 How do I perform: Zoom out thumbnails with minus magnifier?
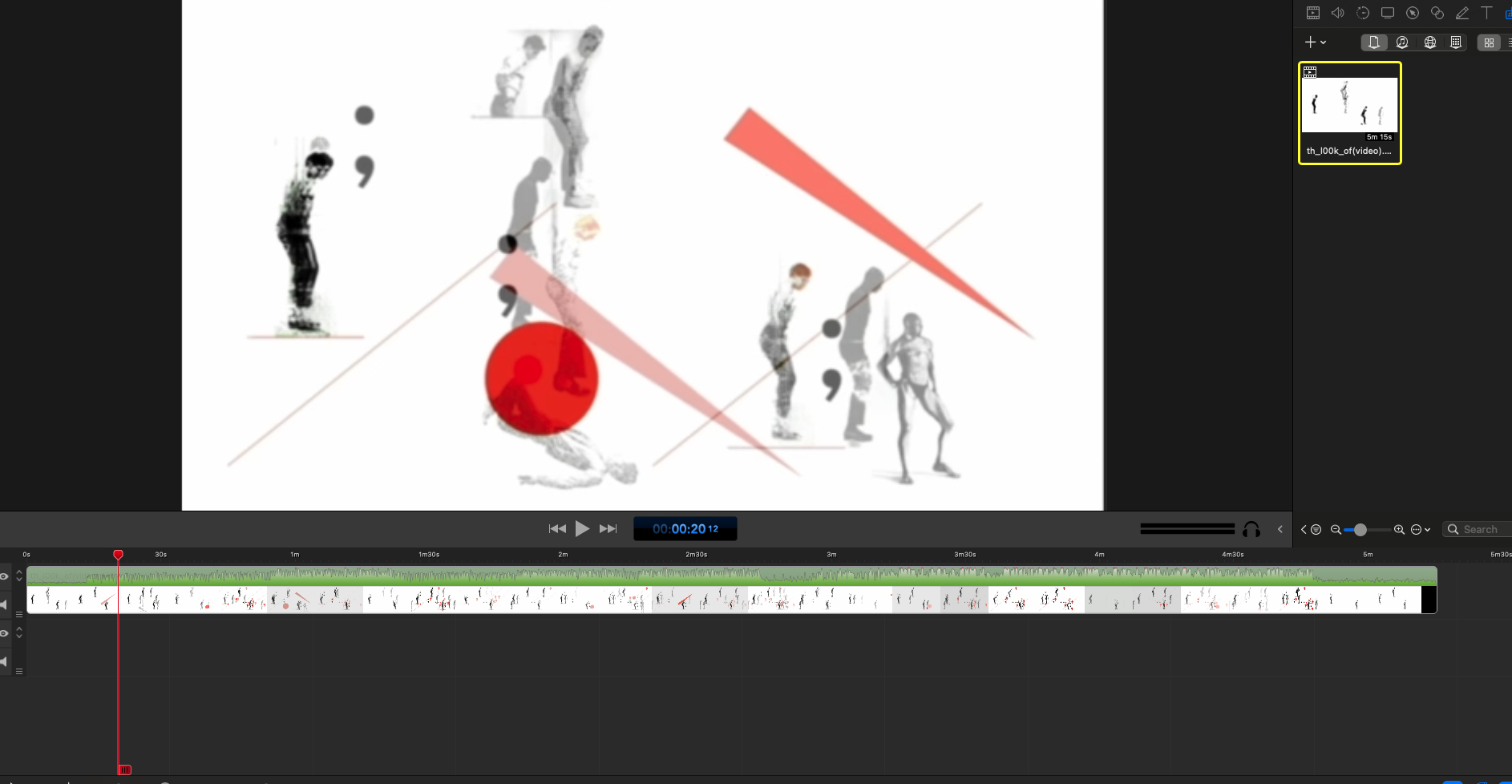click(x=1336, y=529)
